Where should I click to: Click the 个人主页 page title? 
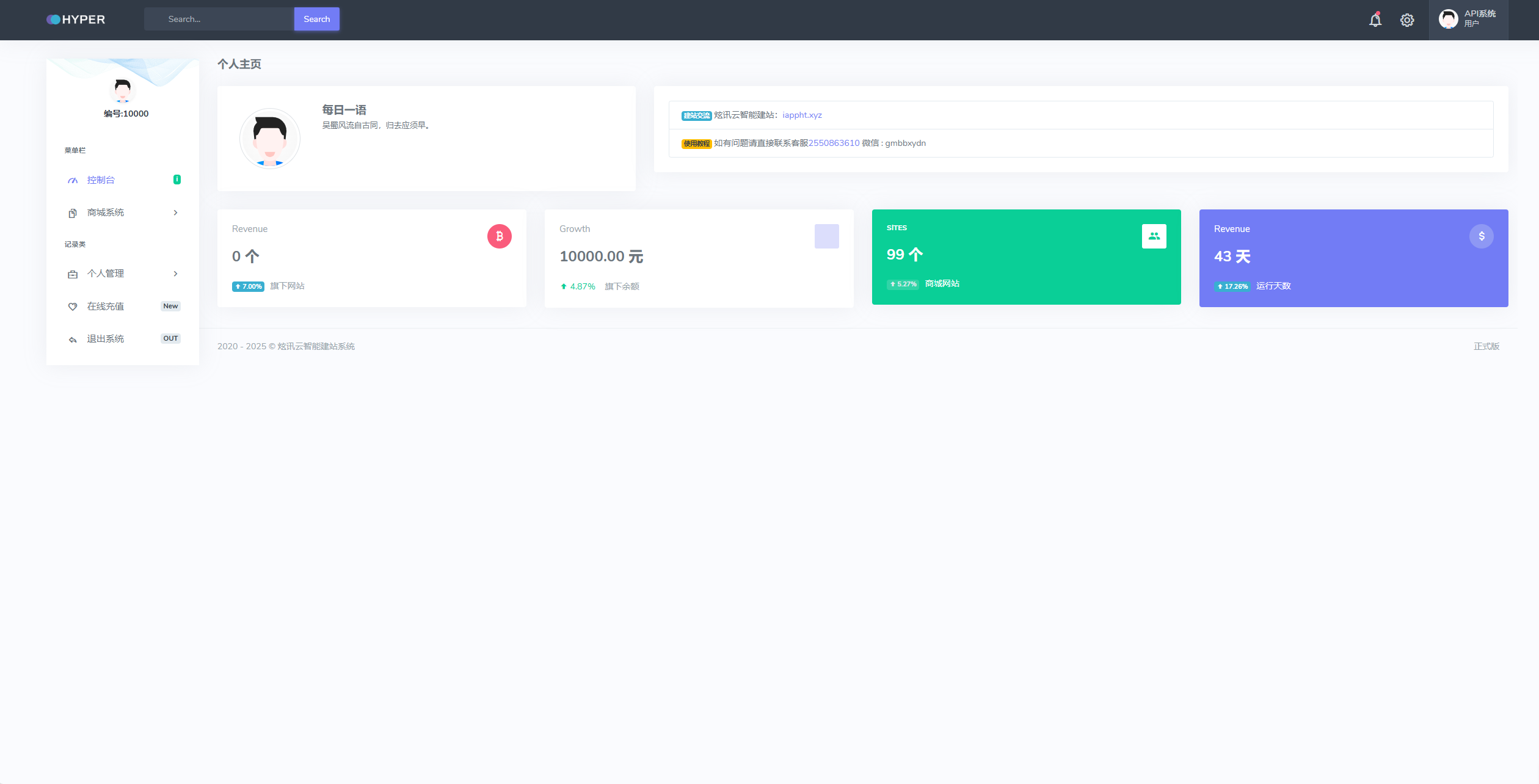click(x=239, y=65)
